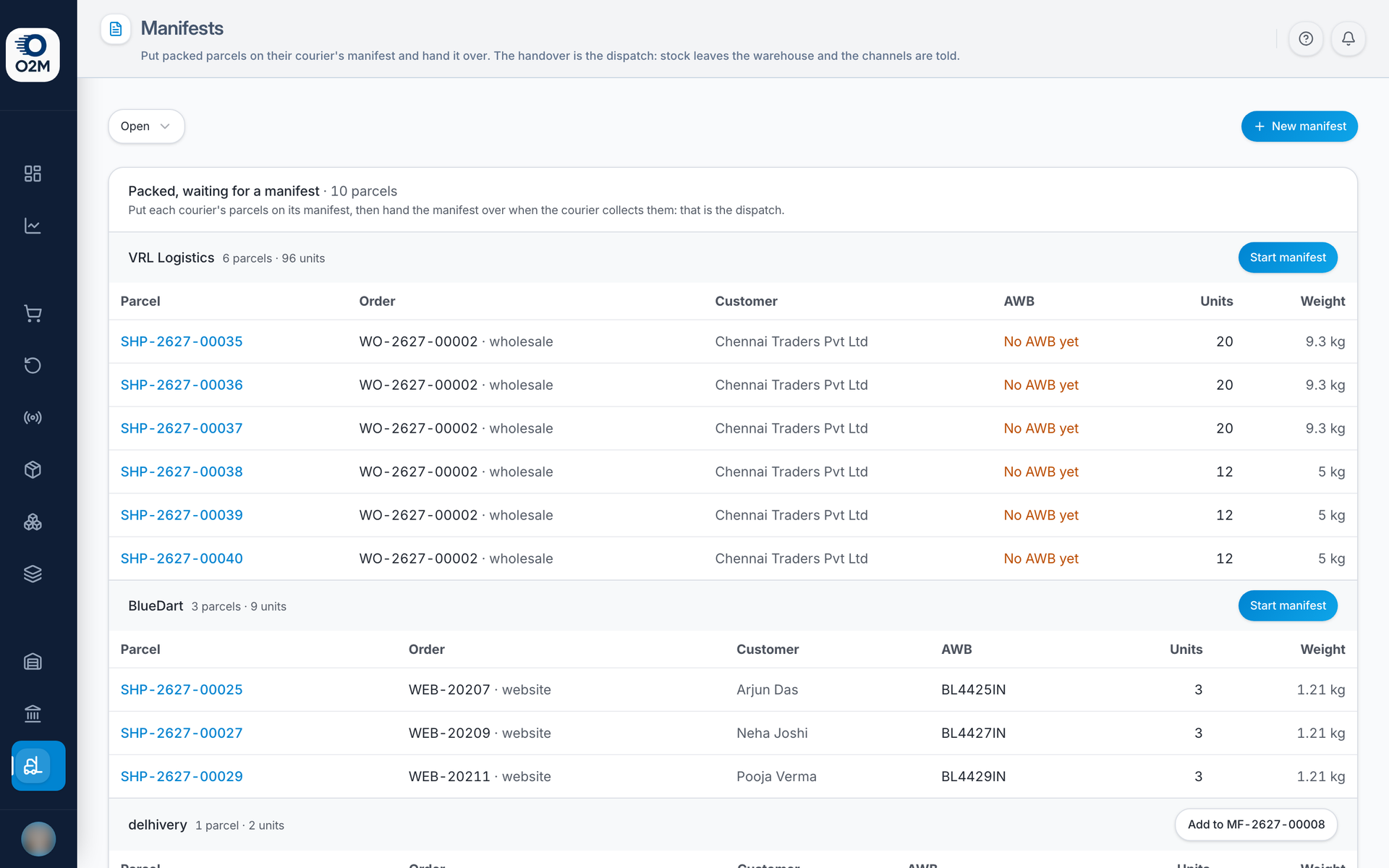Click No AWB yet for SHP-2627-00035
This screenshot has height=868, width=1389.
click(x=1041, y=341)
